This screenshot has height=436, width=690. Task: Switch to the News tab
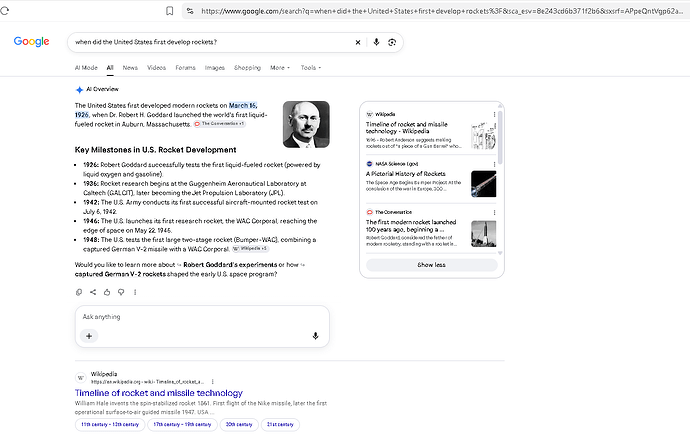click(130, 68)
